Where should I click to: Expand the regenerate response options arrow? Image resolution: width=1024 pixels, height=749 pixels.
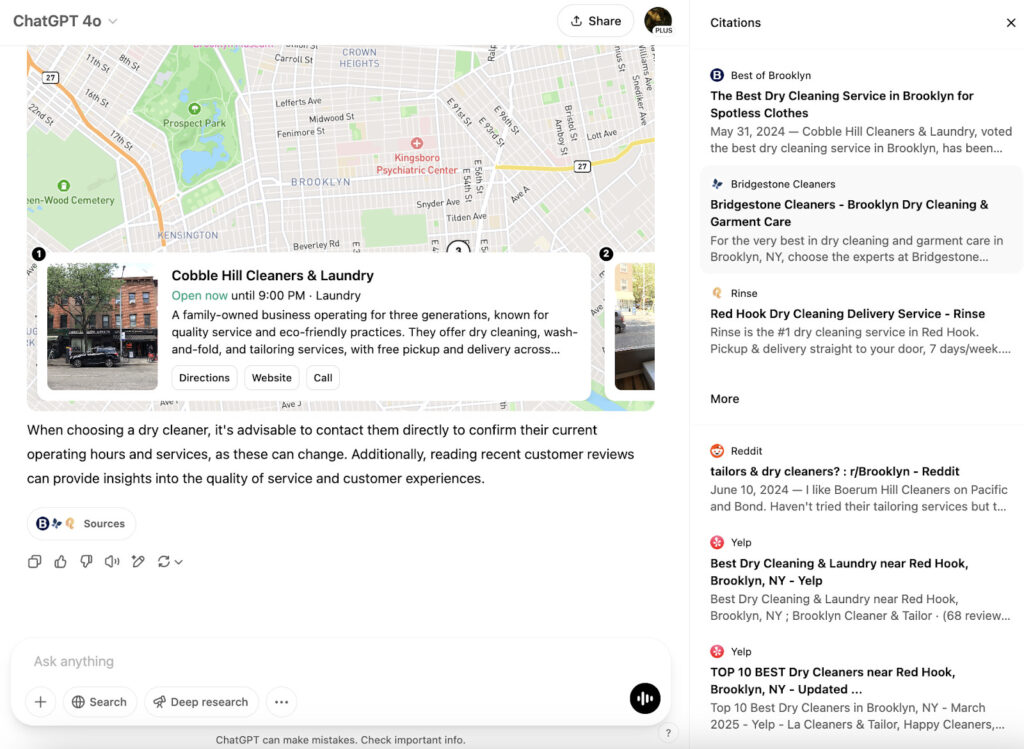pos(179,563)
